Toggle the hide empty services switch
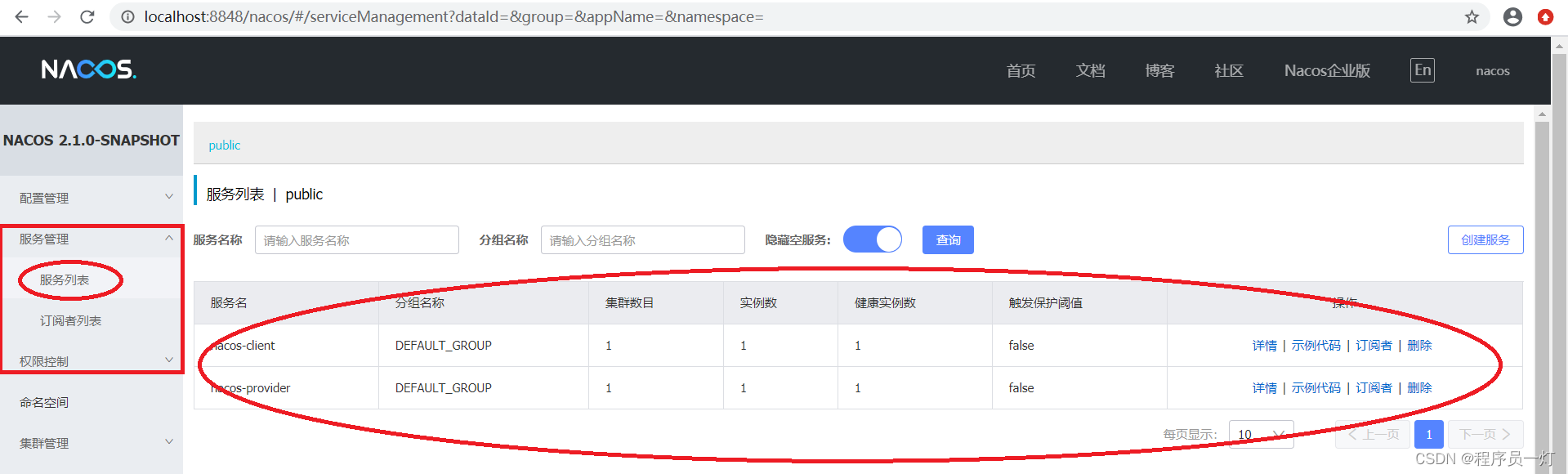The height and width of the screenshot is (474, 1568). click(x=872, y=239)
